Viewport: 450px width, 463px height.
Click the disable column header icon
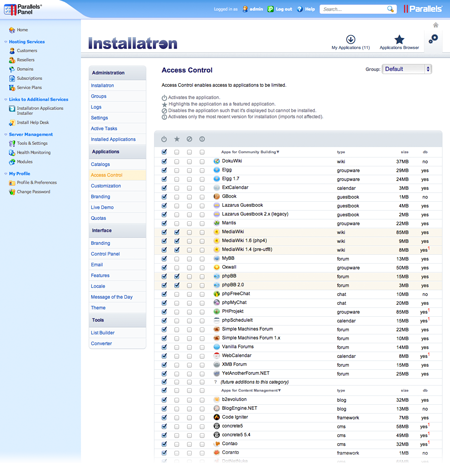pyautogui.click(x=189, y=139)
